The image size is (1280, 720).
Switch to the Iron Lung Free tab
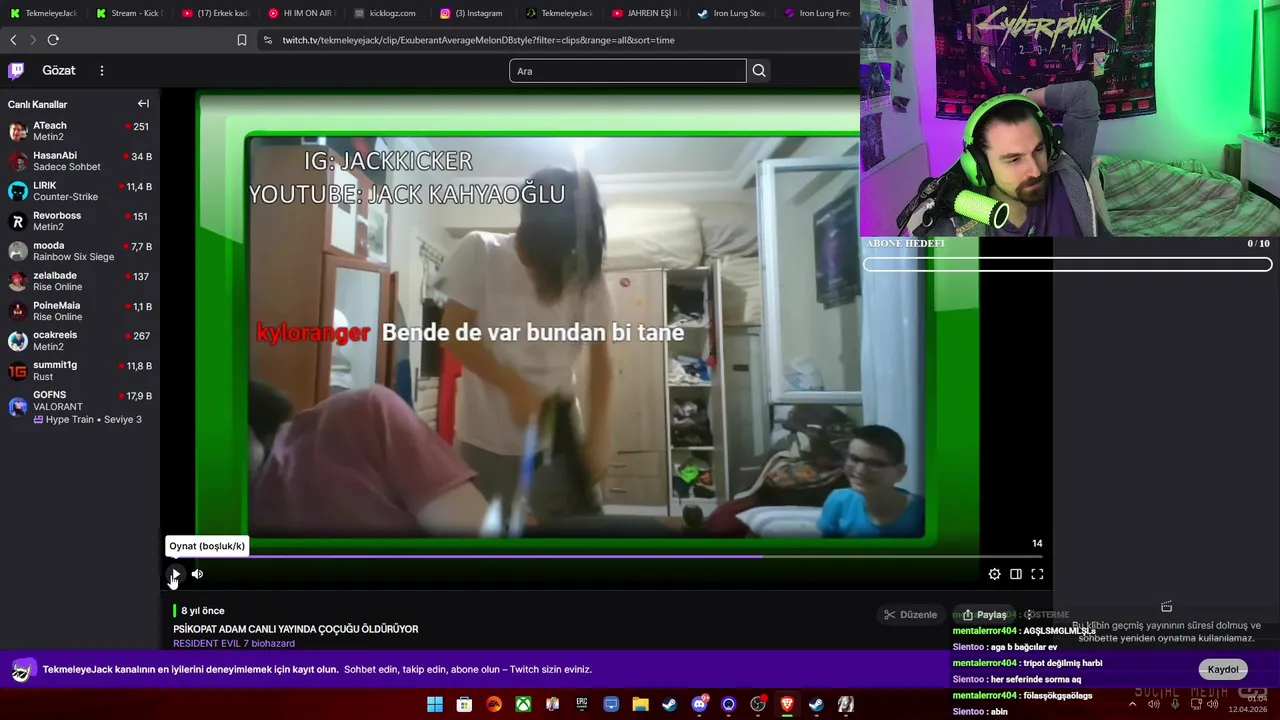point(816,13)
